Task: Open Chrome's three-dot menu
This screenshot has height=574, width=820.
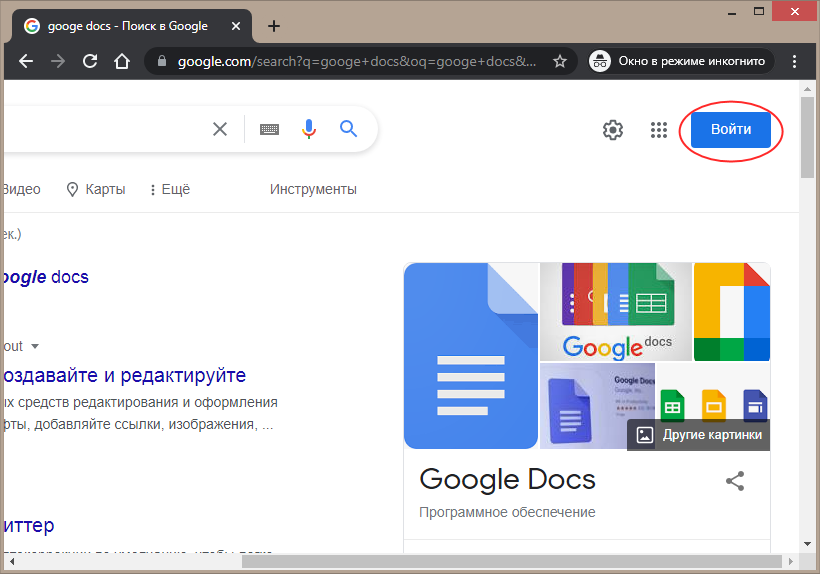Action: point(794,61)
